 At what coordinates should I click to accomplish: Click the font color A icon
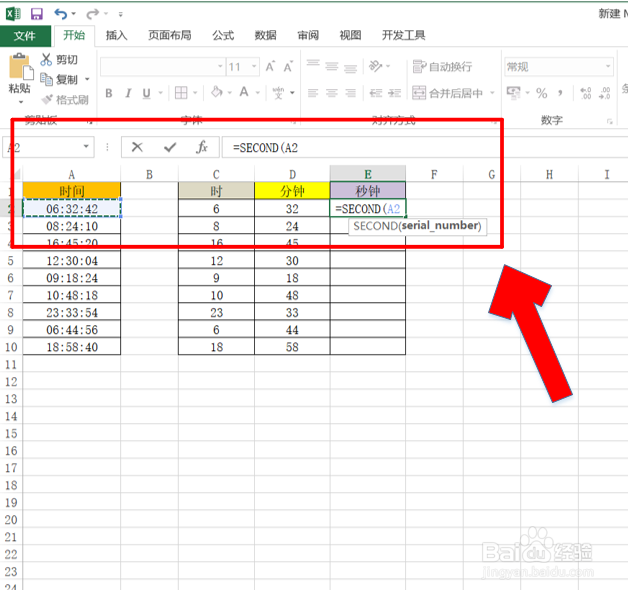(244, 93)
